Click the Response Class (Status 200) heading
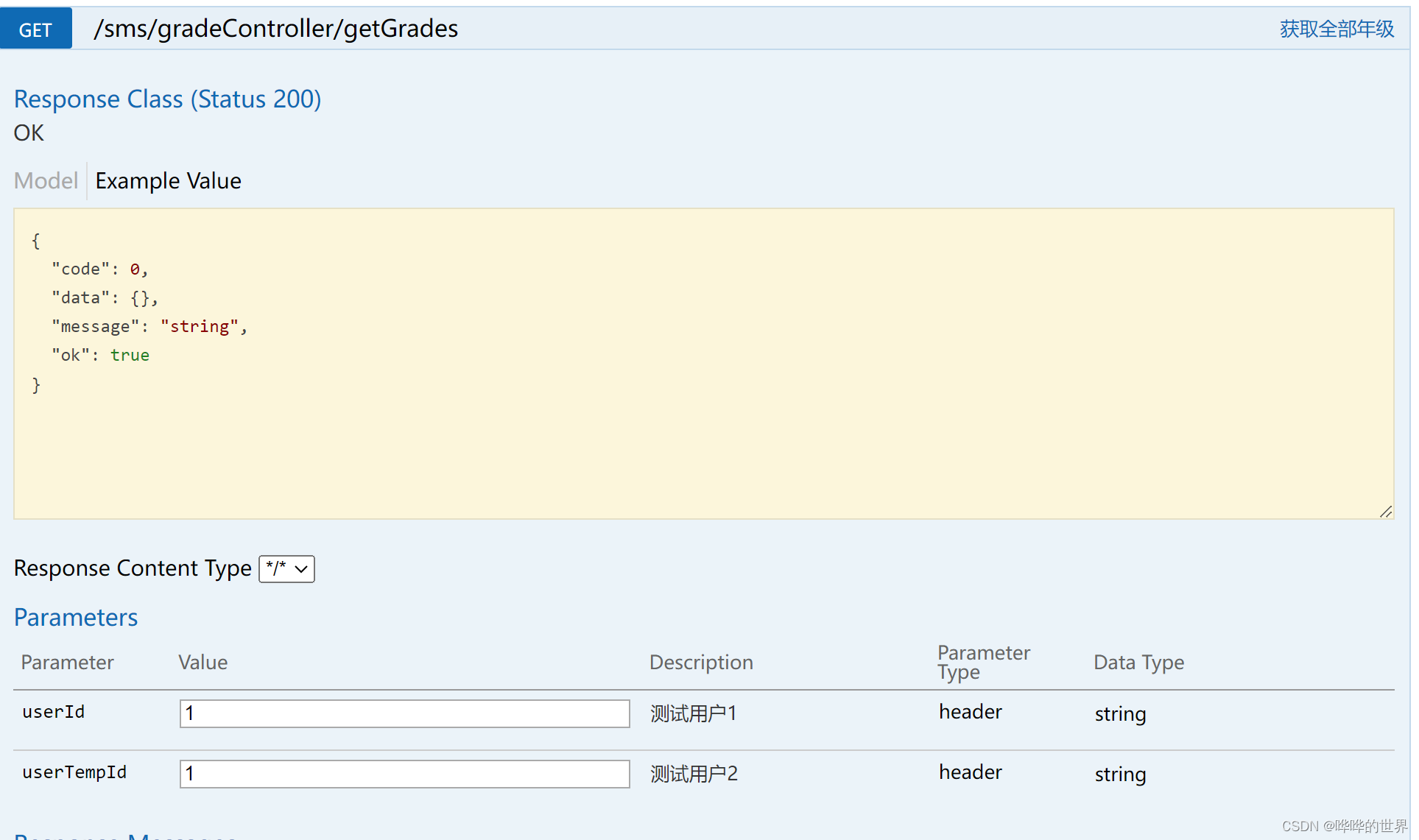This screenshot has width=1419, height=840. 167,99
